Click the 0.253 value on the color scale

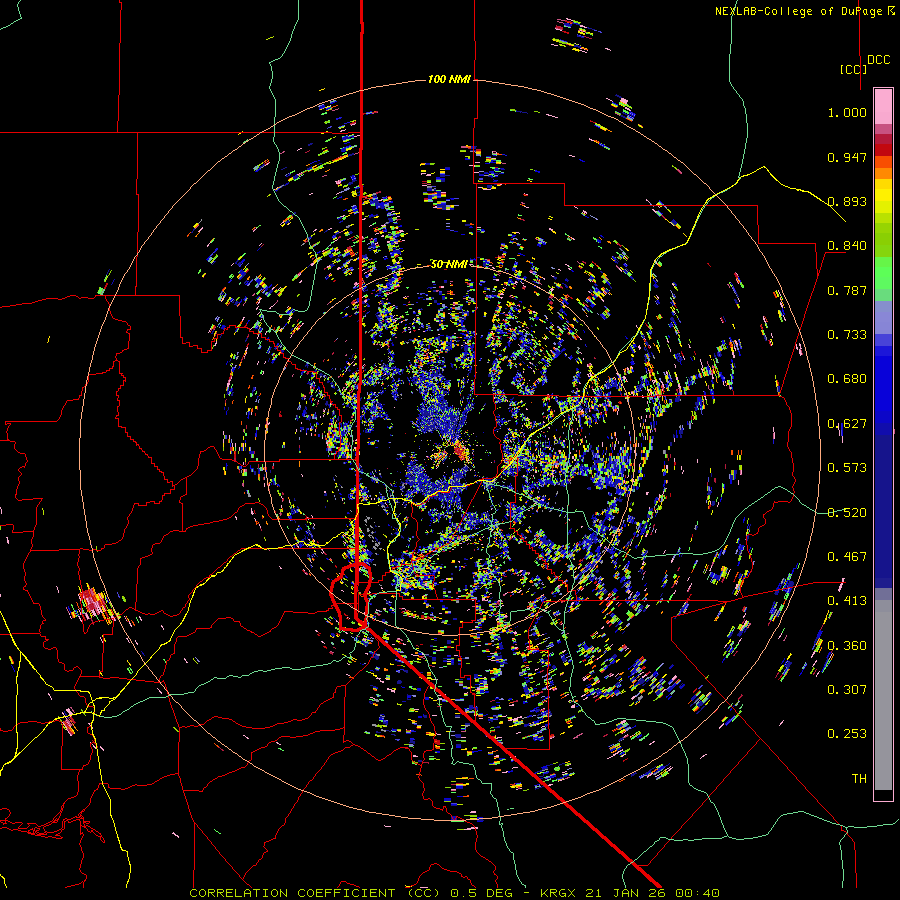coord(847,734)
